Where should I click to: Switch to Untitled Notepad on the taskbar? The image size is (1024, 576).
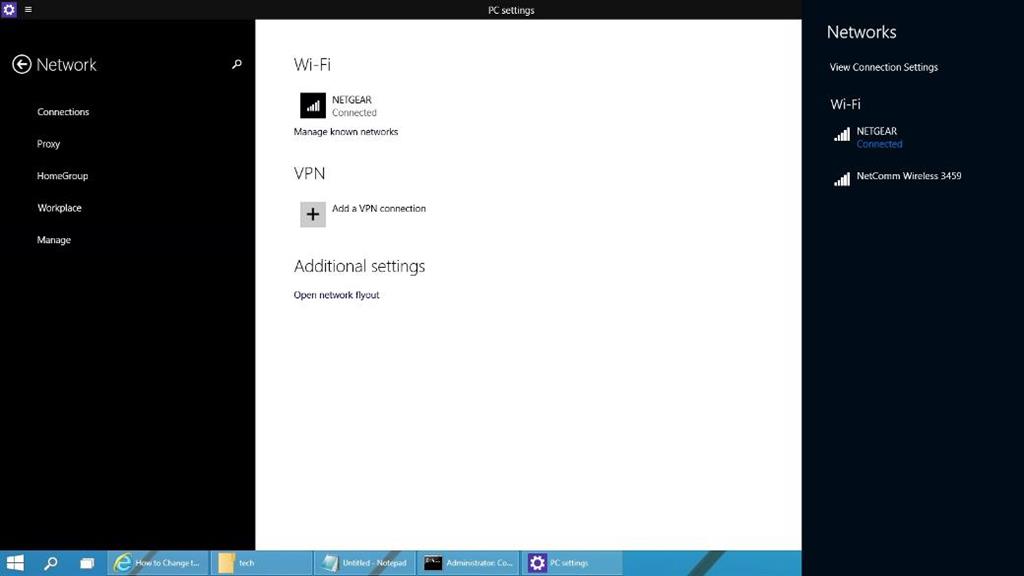pyautogui.click(x=365, y=563)
